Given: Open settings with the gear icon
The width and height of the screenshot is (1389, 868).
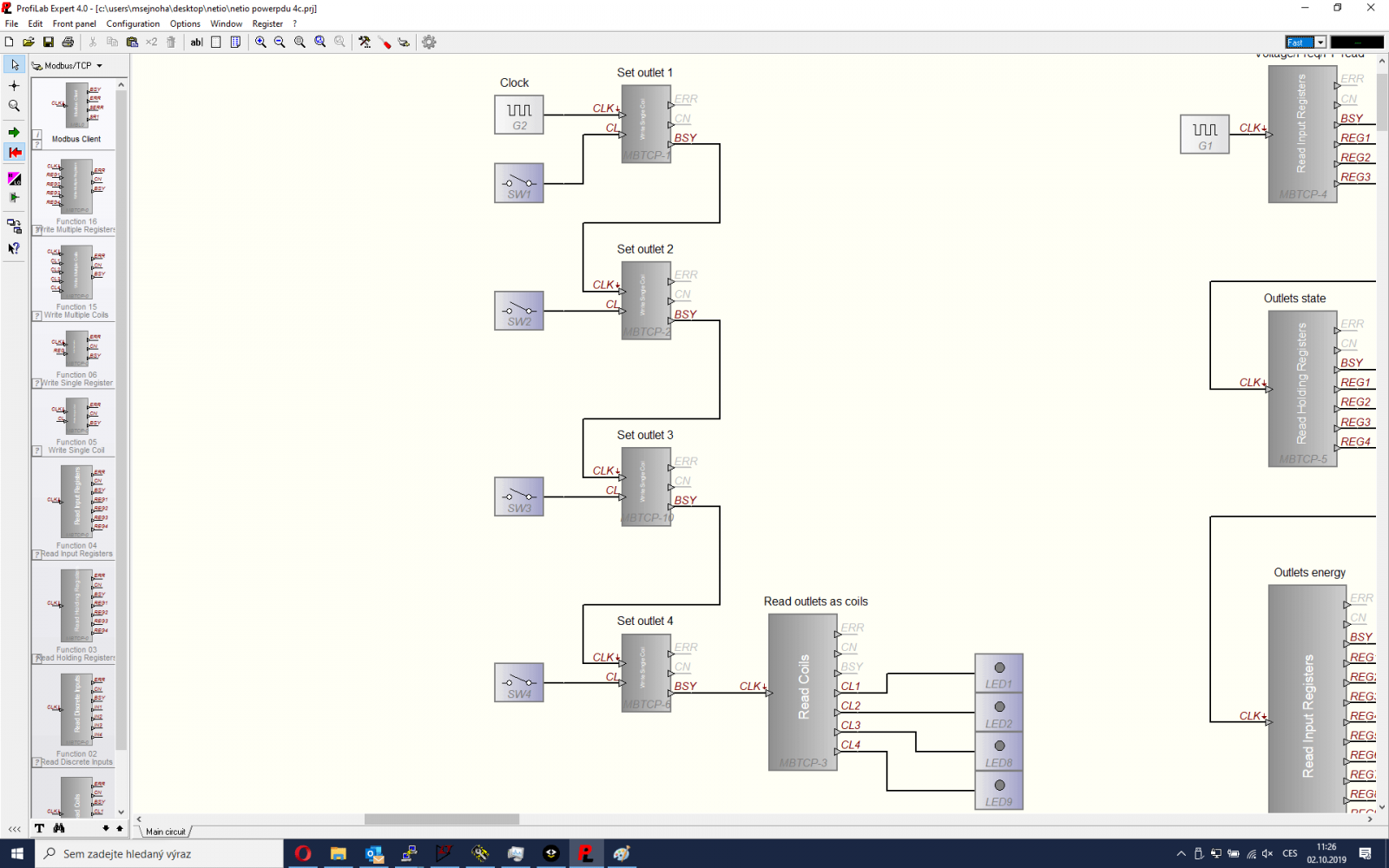Looking at the screenshot, I should tap(429, 42).
